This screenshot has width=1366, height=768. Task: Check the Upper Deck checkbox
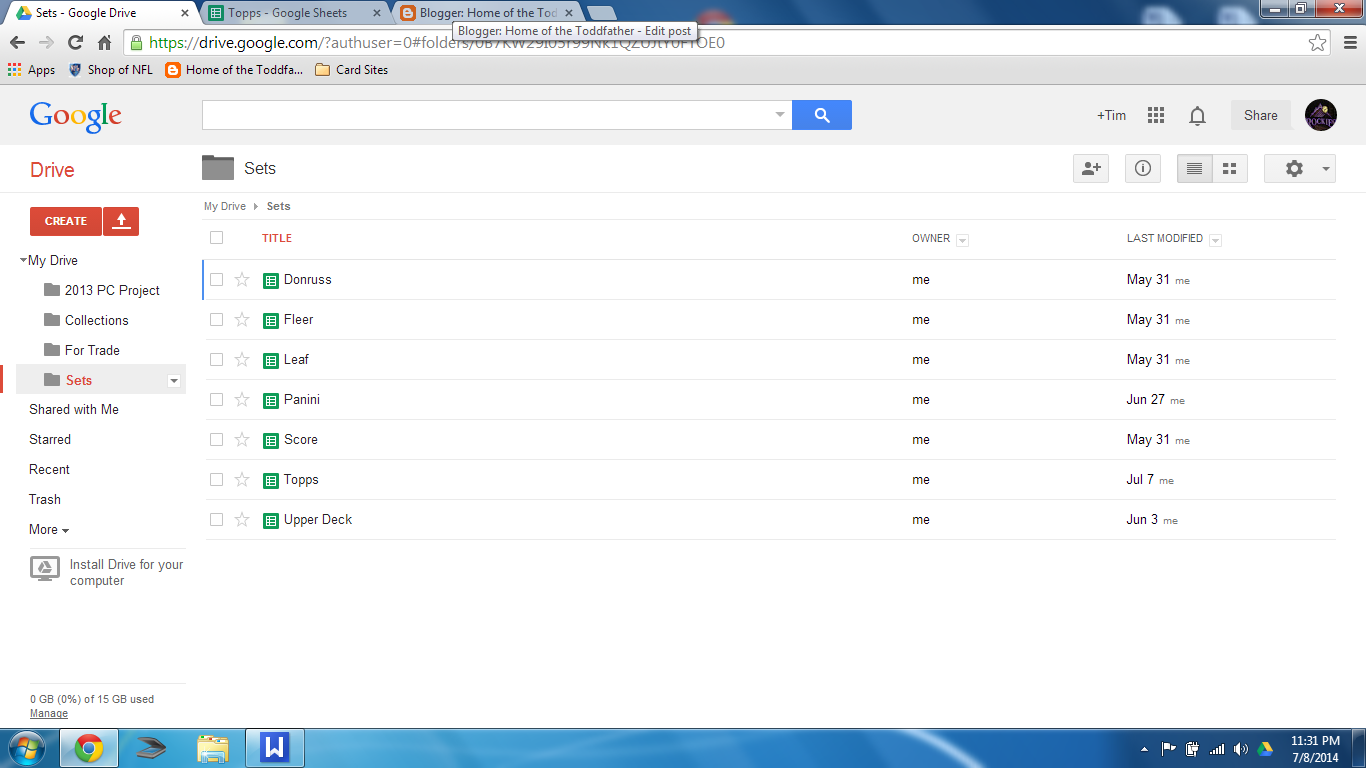click(x=216, y=520)
